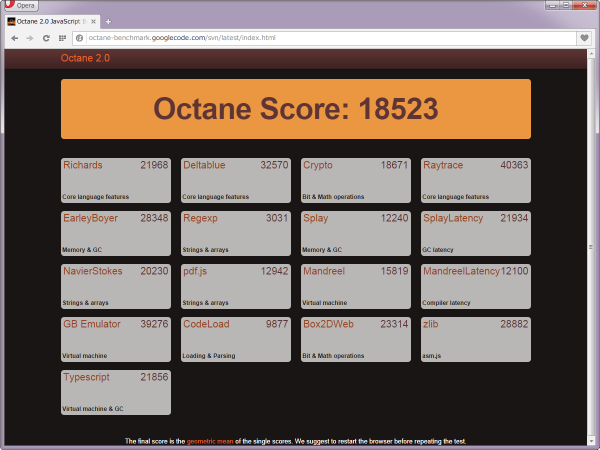
Task: Open the MandreelLatency benchmark link
Action: (461, 271)
